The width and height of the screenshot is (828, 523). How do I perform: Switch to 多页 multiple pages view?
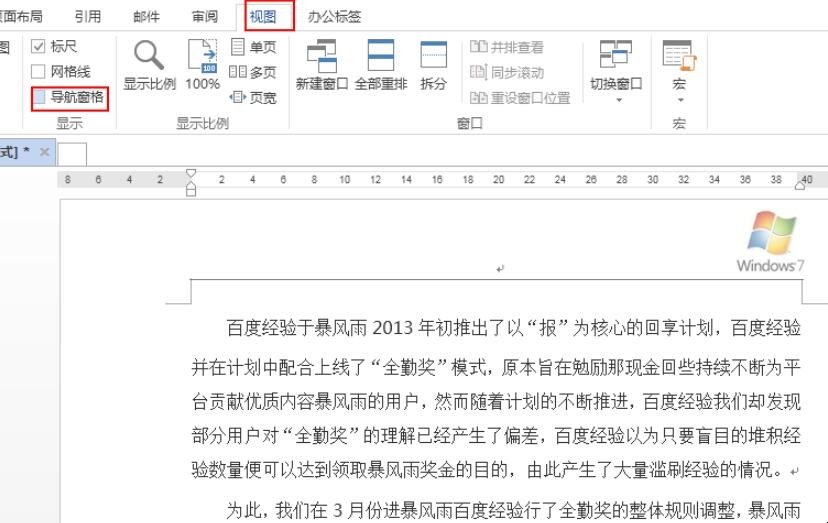click(253, 72)
